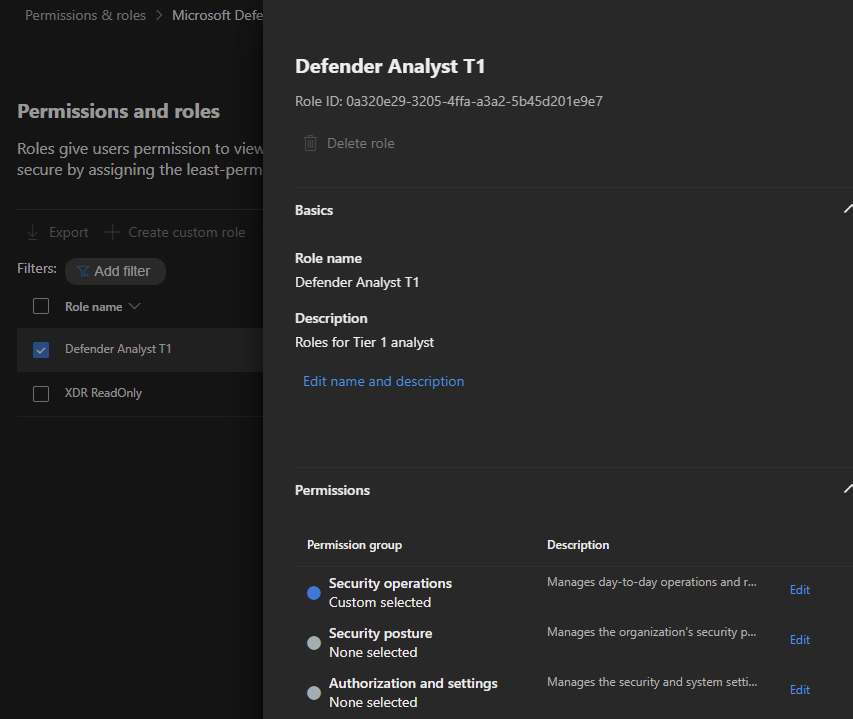Uncheck the Defender Analyst T1 checkbox
The image size is (853, 719).
(x=40, y=350)
